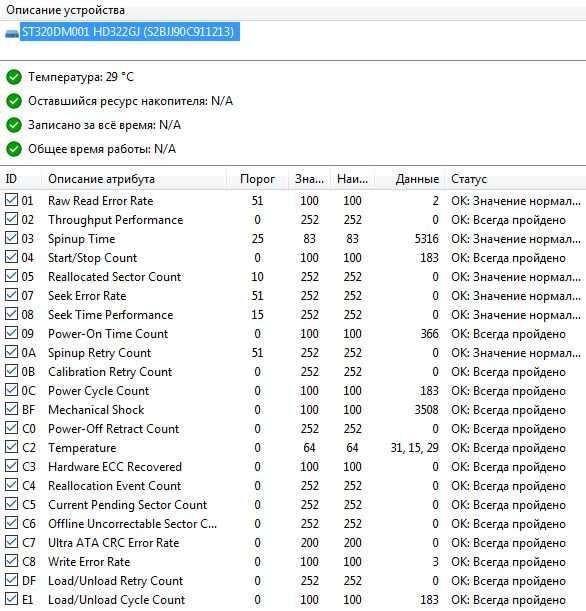Image resolution: width=586 pixels, height=611 pixels.
Task: Disable the C5 Current Pending Sector Count checkbox
Action: point(11,504)
